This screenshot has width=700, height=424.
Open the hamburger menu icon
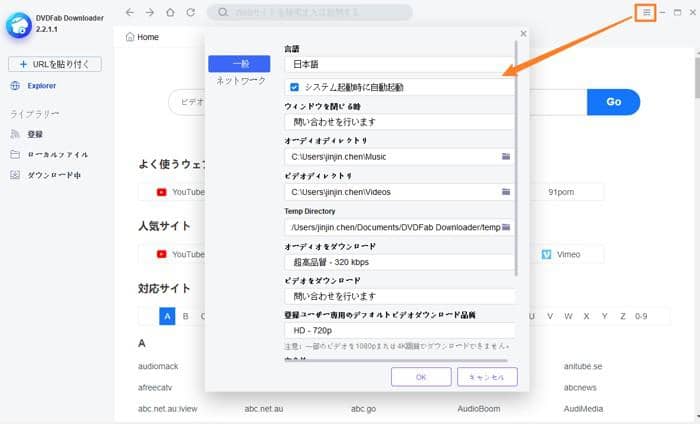click(x=646, y=12)
